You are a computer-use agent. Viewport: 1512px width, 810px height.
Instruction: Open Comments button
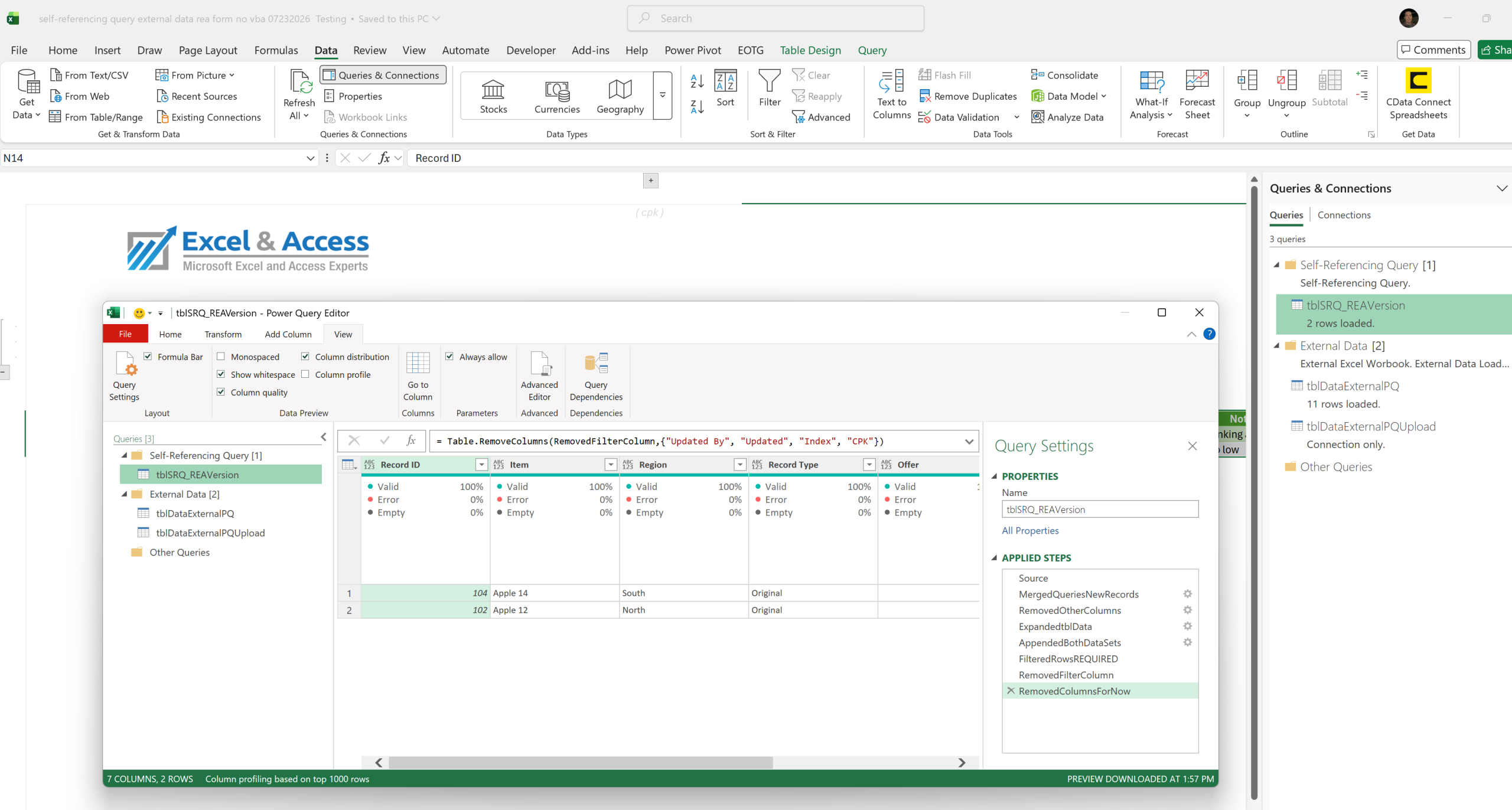click(1433, 50)
